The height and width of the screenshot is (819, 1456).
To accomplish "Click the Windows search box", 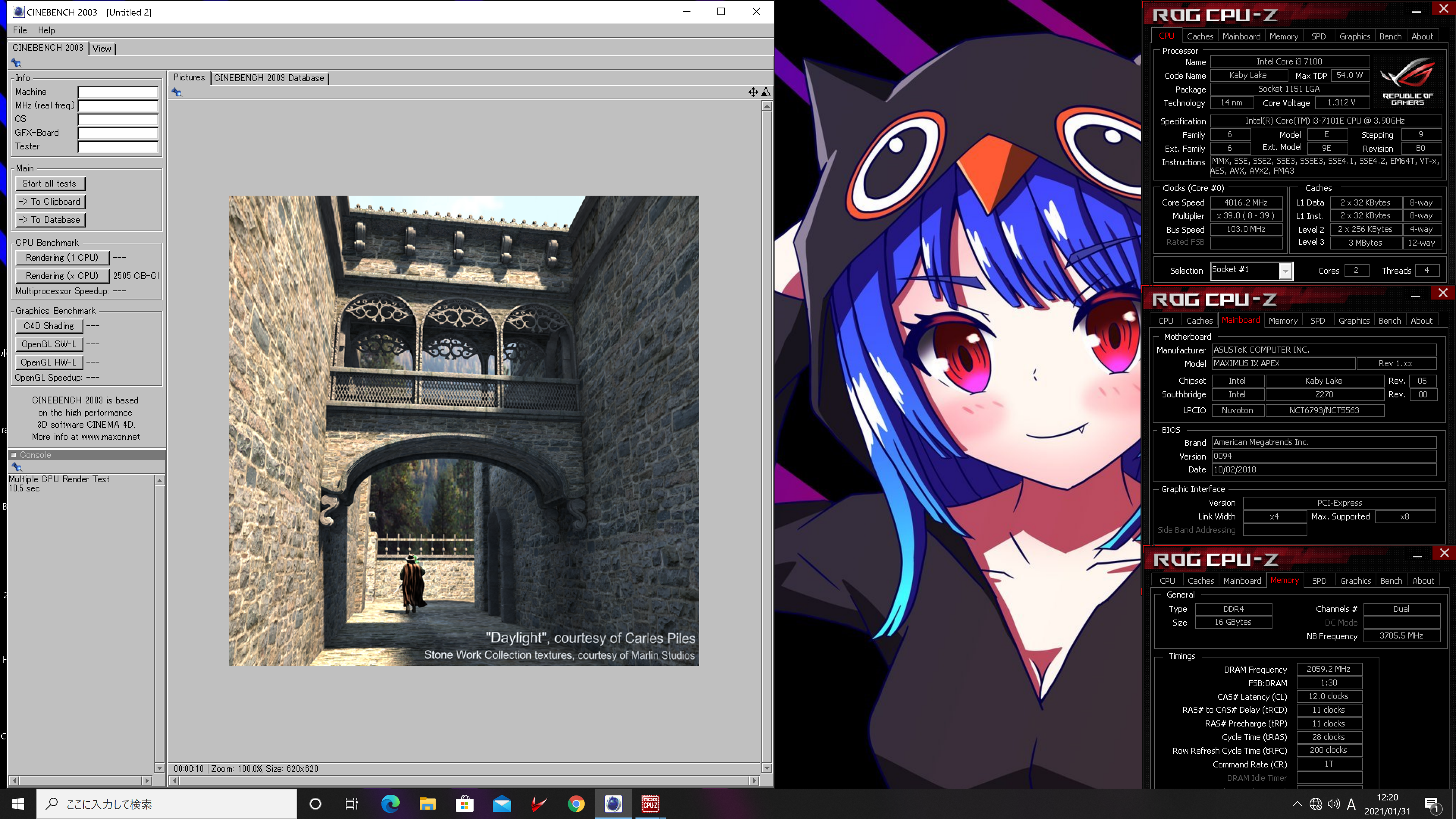I will coord(167,804).
